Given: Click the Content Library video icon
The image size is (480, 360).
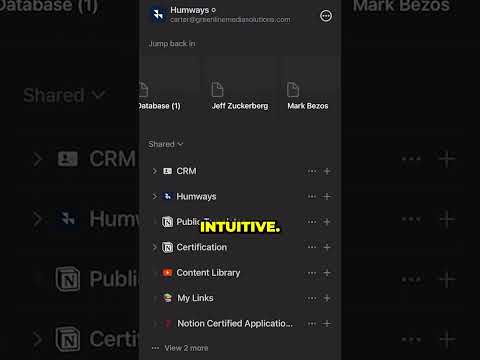Looking at the screenshot, I should [x=167, y=273].
